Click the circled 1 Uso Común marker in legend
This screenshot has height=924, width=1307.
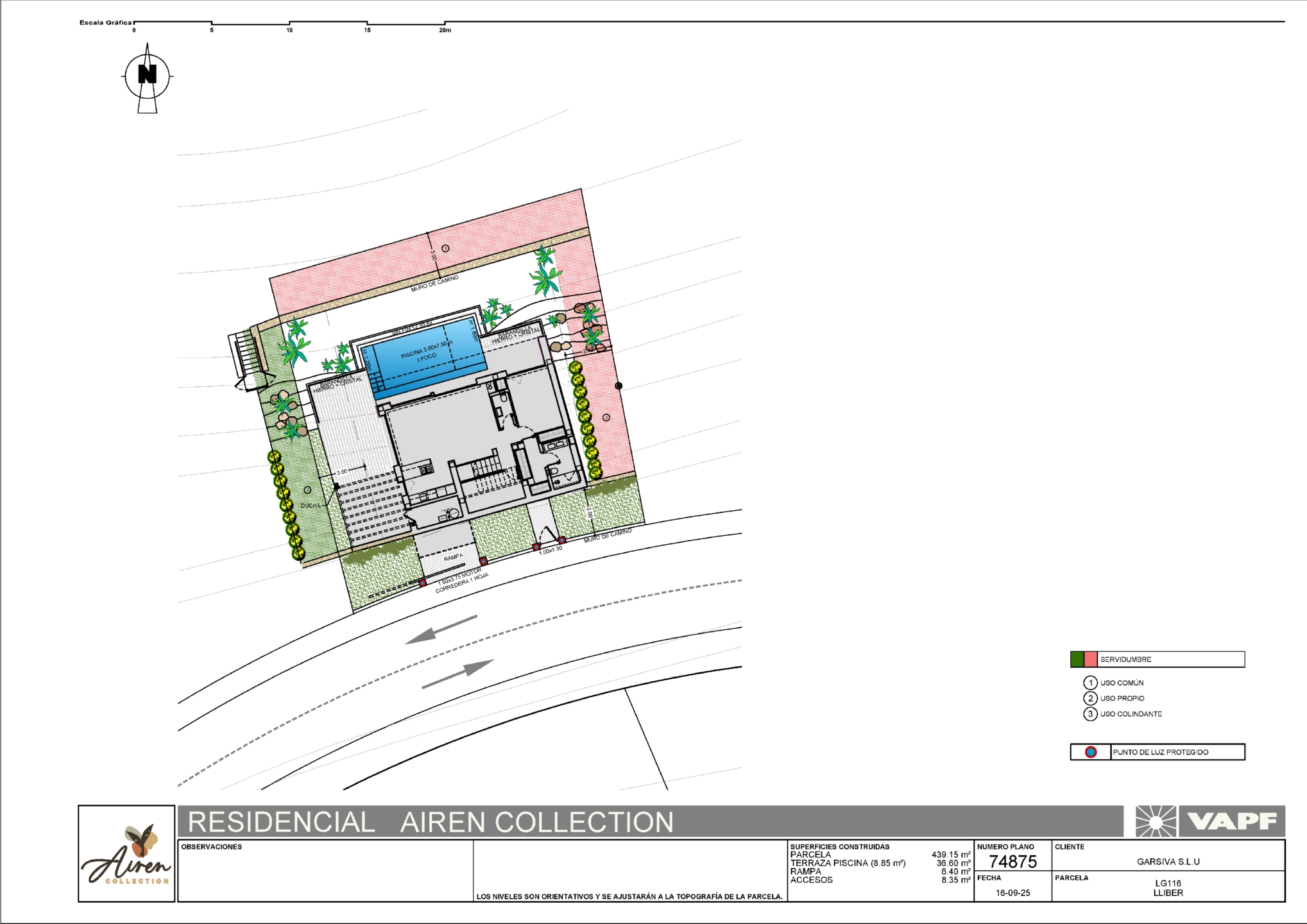click(1089, 683)
